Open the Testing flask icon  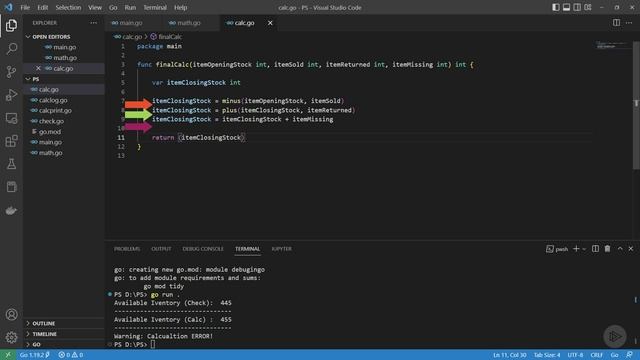coord(11,164)
